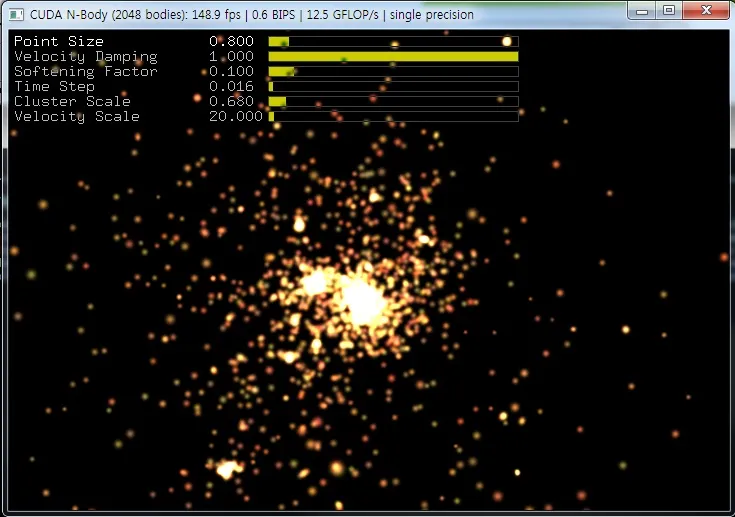Adjust the Velocity Scale slider

(x=393, y=117)
